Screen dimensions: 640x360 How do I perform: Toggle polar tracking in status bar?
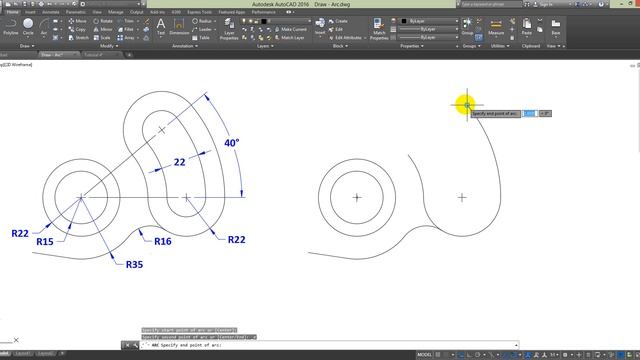(x=477, y=355)
